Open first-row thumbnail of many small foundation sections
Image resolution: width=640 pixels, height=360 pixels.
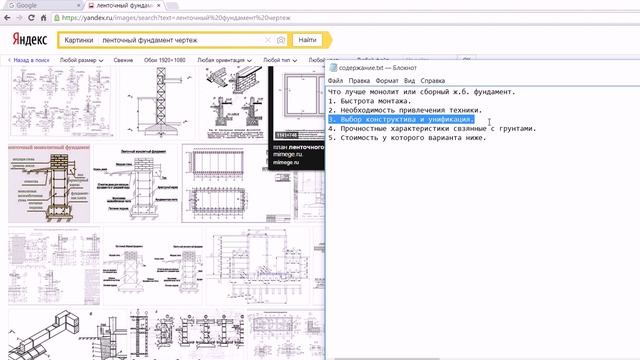61,102
